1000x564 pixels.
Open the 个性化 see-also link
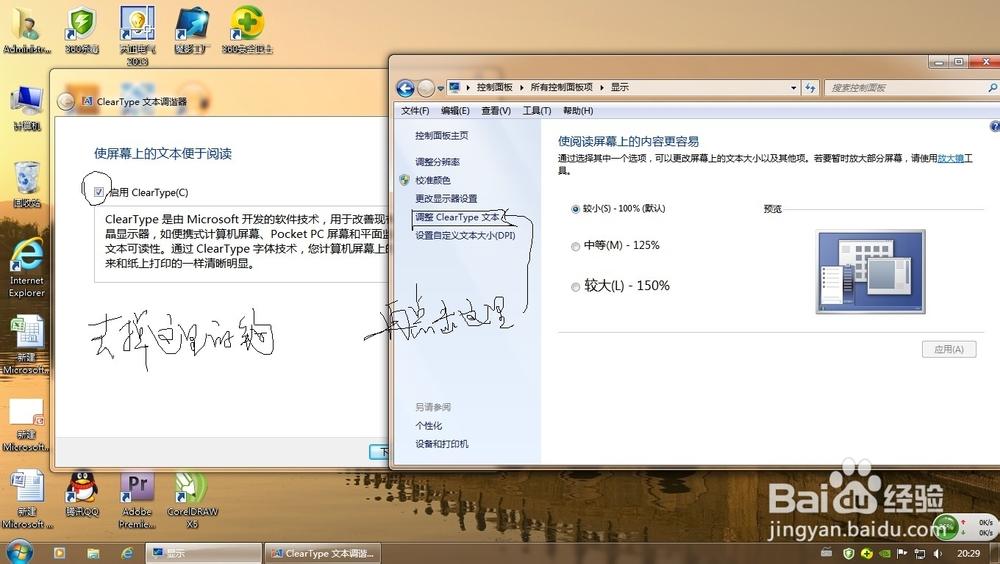pyautogui.click(x=429, y=426)
